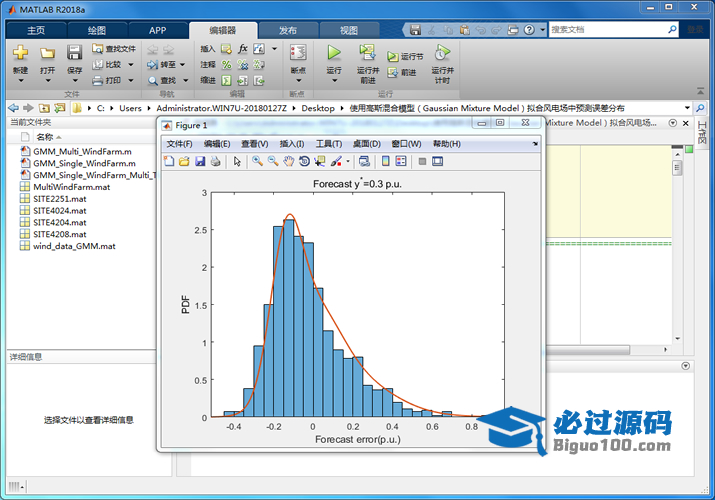Toggle the Edit Plot arrow tool
The height and width of the screenshot is (500, 715).
[237, 161]
